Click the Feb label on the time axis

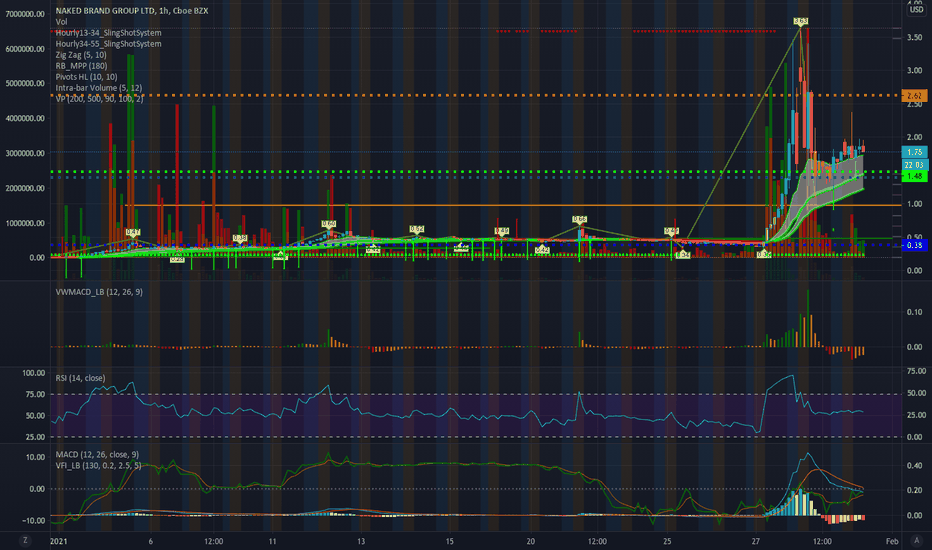892,541
